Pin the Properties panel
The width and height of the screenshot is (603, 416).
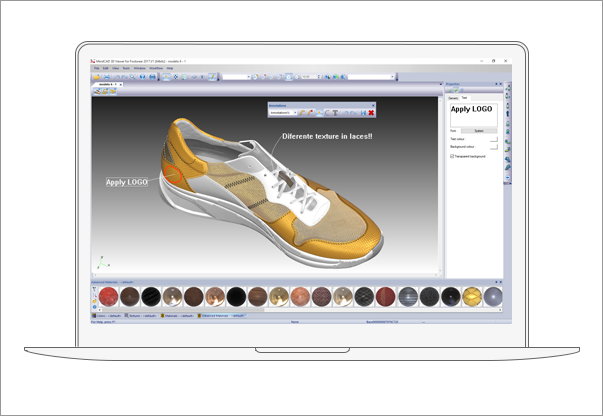click(x=496, y=84)
